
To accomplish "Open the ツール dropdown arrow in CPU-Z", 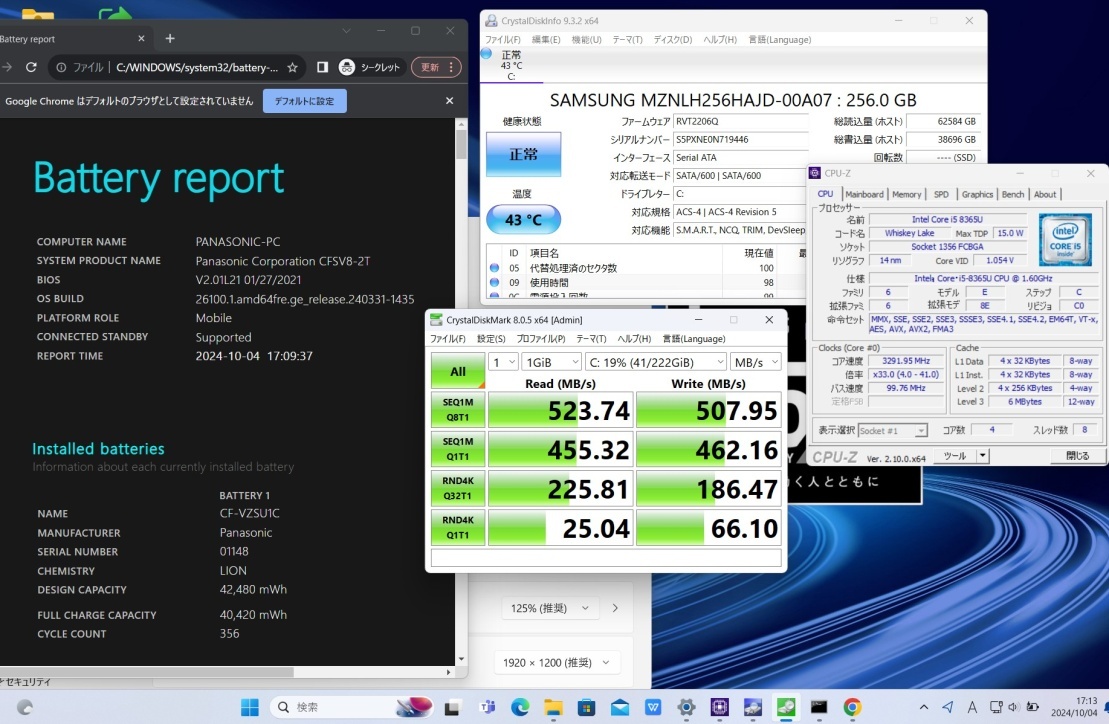I will (982, 456).
